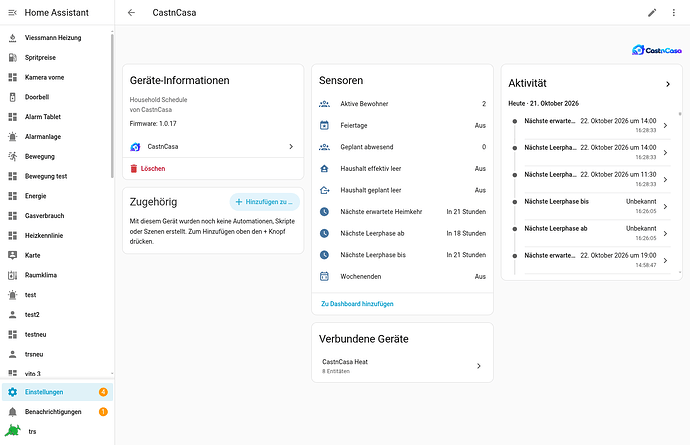Image resolution: width=690 pixels, height=445 pixels.
Task: Click the Nächste erwartete Heimkehr clock icon
Action: click(324, 212)
